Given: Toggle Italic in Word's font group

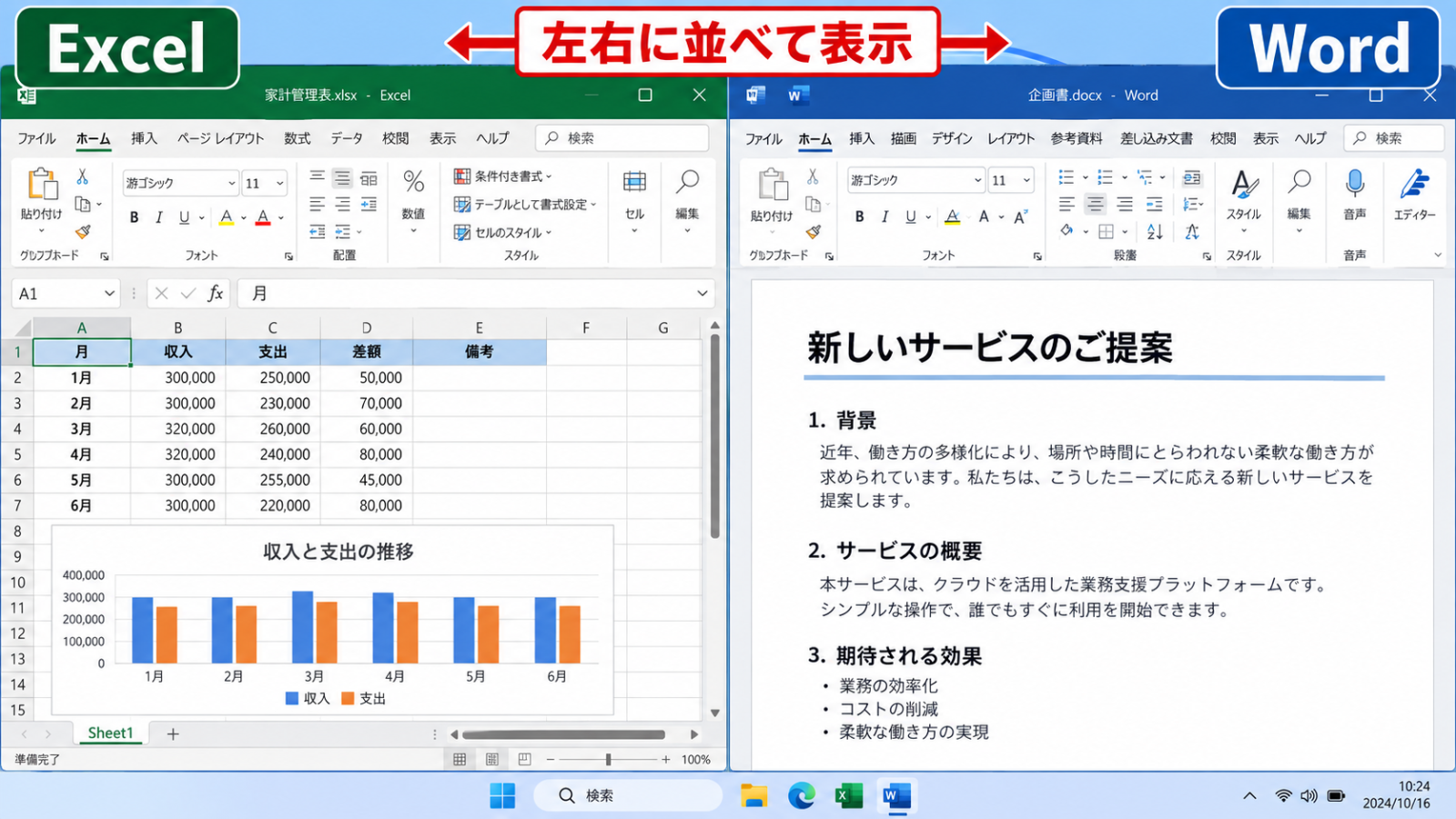Looking at the screenshot, I should click(885, 217).
